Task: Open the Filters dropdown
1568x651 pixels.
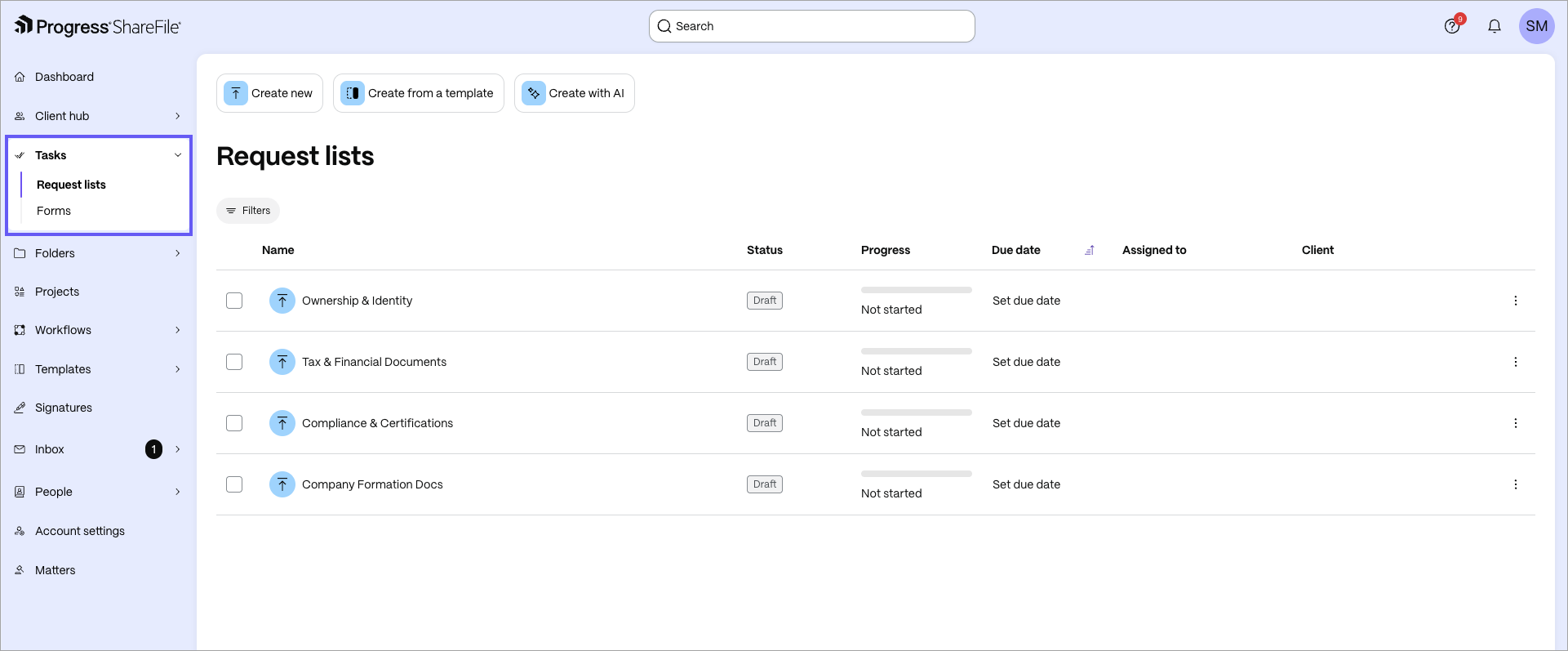Action: point(248,211)
